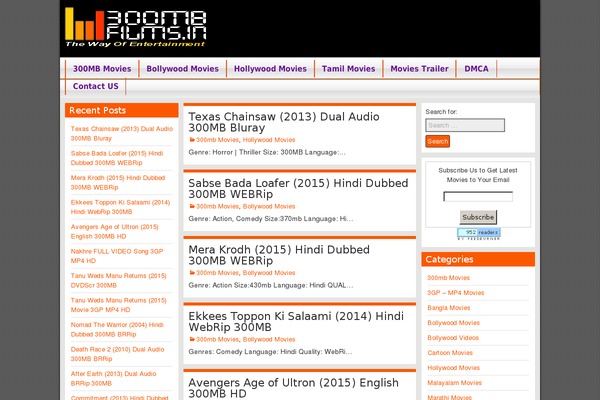Go to the Hollywood Movies menu item
The height and width of the screenshot is (400, 600).
coord(270,69)
